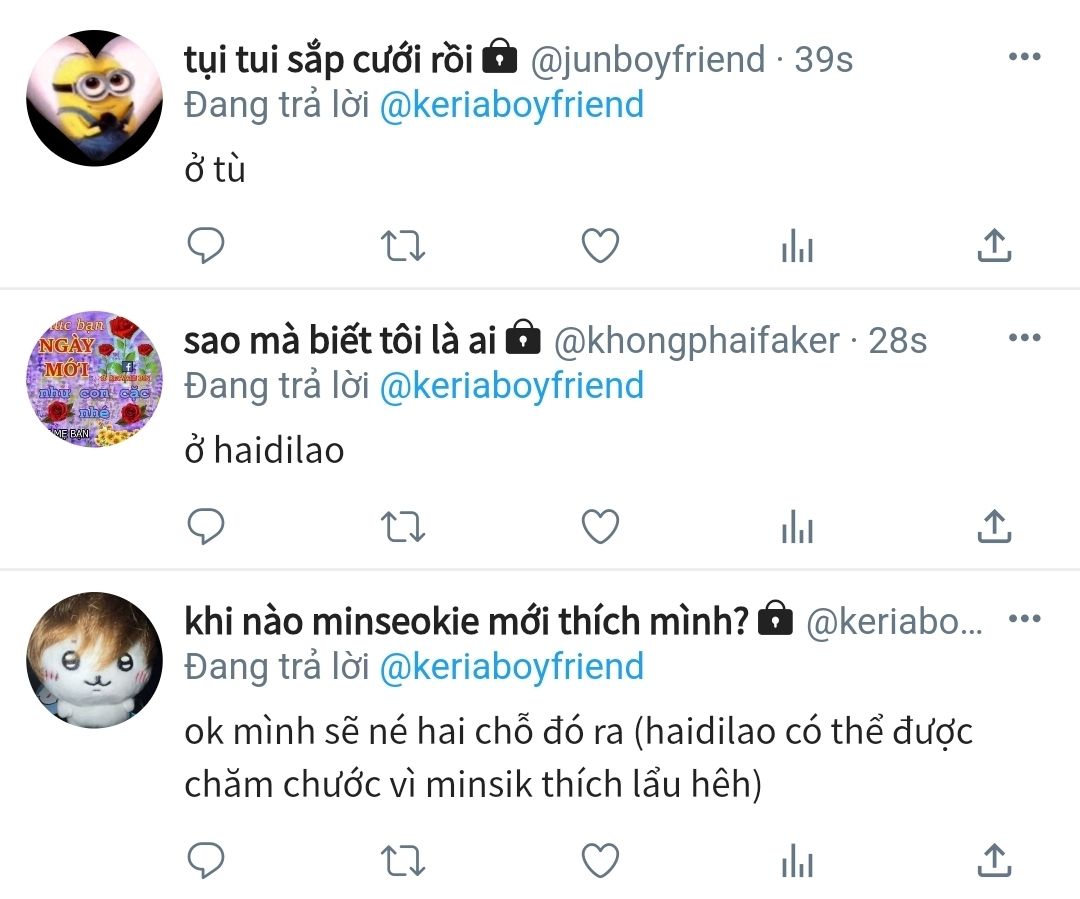Reply to the "ở haidilao" tweet
This screenshot has height=899, width=1080.
pos(206,526)
